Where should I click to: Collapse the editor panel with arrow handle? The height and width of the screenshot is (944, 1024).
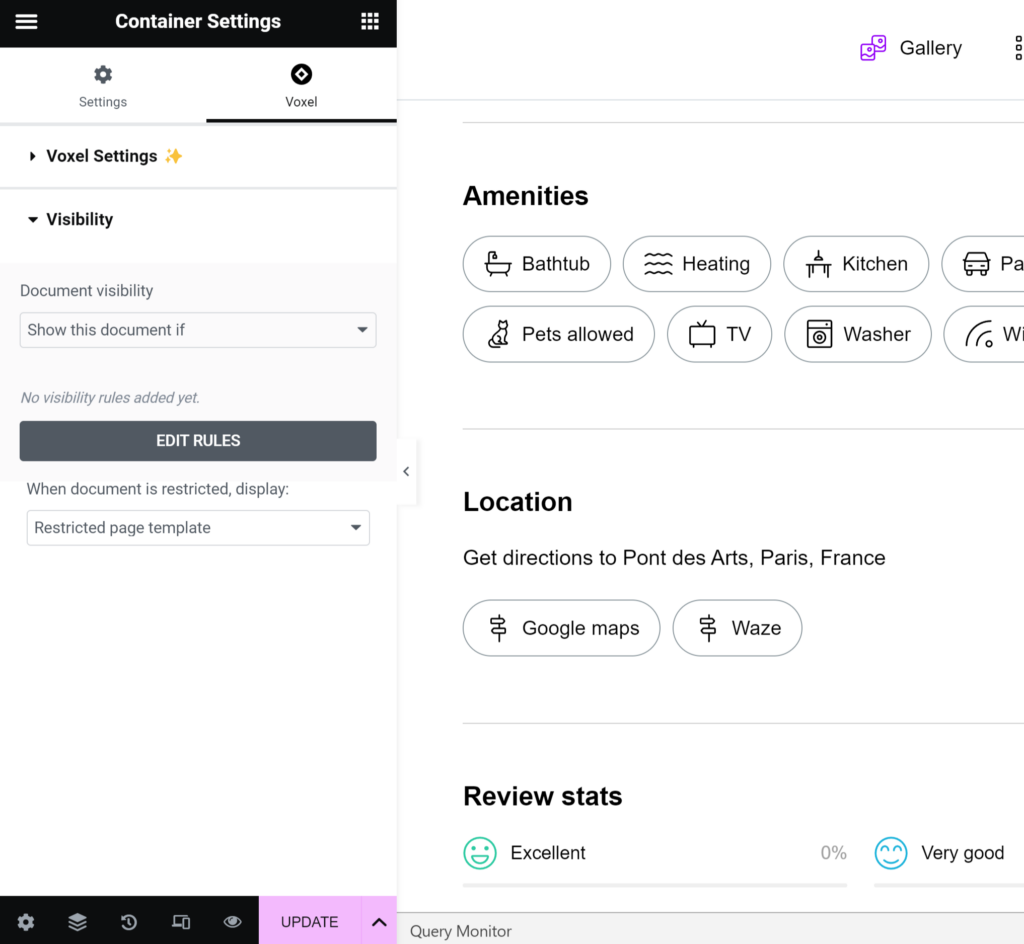(x=406, y=472)
